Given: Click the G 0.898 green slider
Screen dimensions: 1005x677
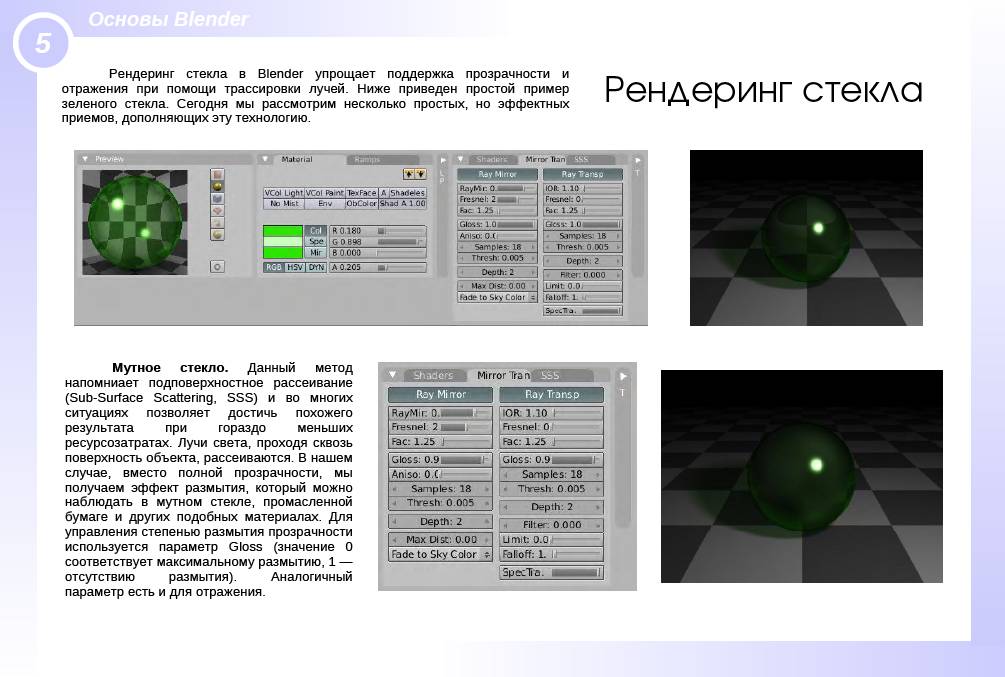Looking at the screenshot, I should point(378,242).
